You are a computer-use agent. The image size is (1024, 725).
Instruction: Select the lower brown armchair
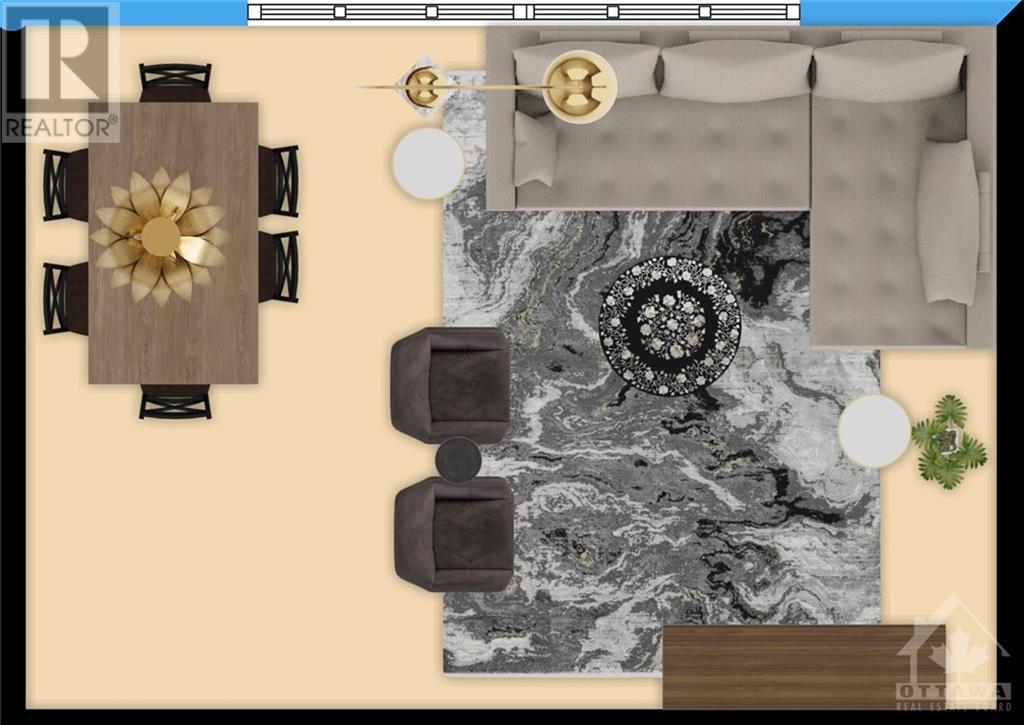[x=455, y=533]
